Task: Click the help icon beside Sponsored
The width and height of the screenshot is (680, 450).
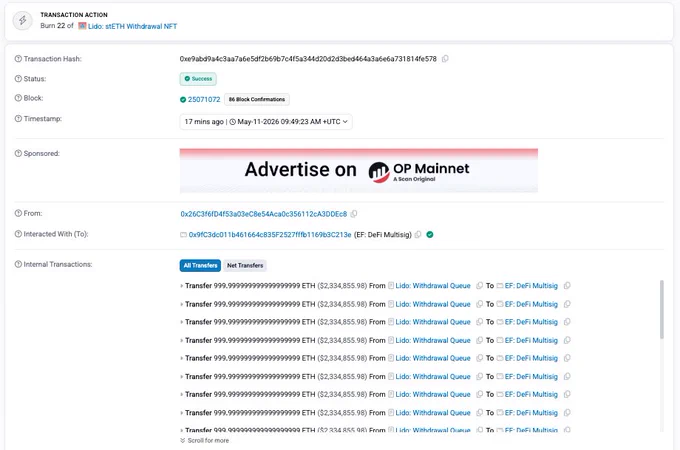Action: (x=18, y=153)
